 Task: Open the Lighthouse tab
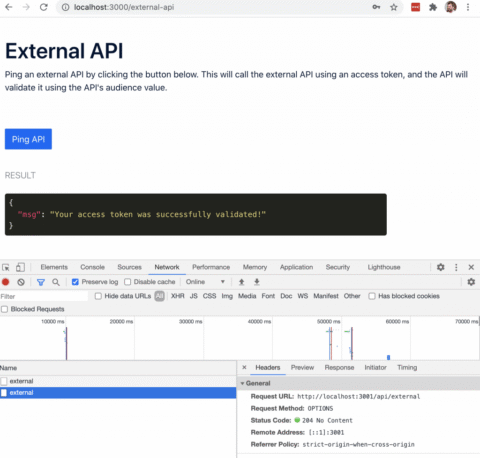point(384,267)
